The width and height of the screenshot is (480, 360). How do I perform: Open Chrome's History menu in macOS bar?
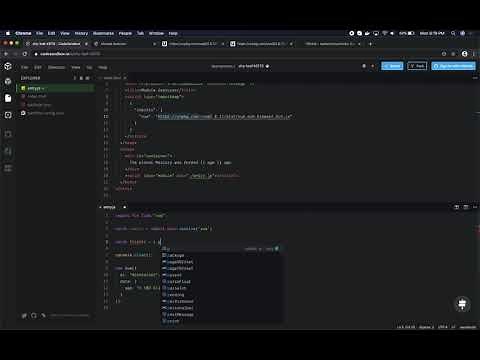point(81,33)
